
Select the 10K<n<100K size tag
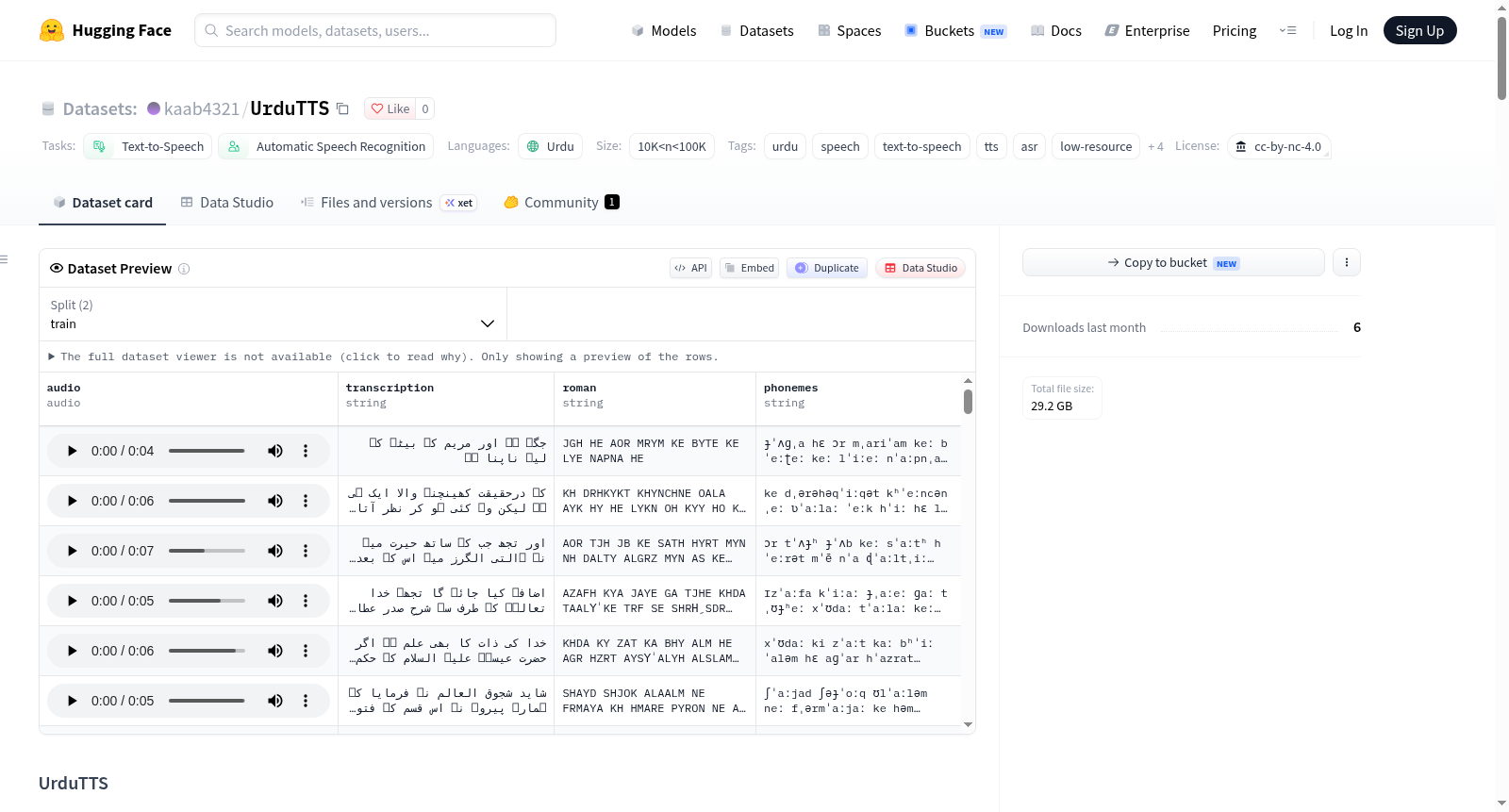672,146
